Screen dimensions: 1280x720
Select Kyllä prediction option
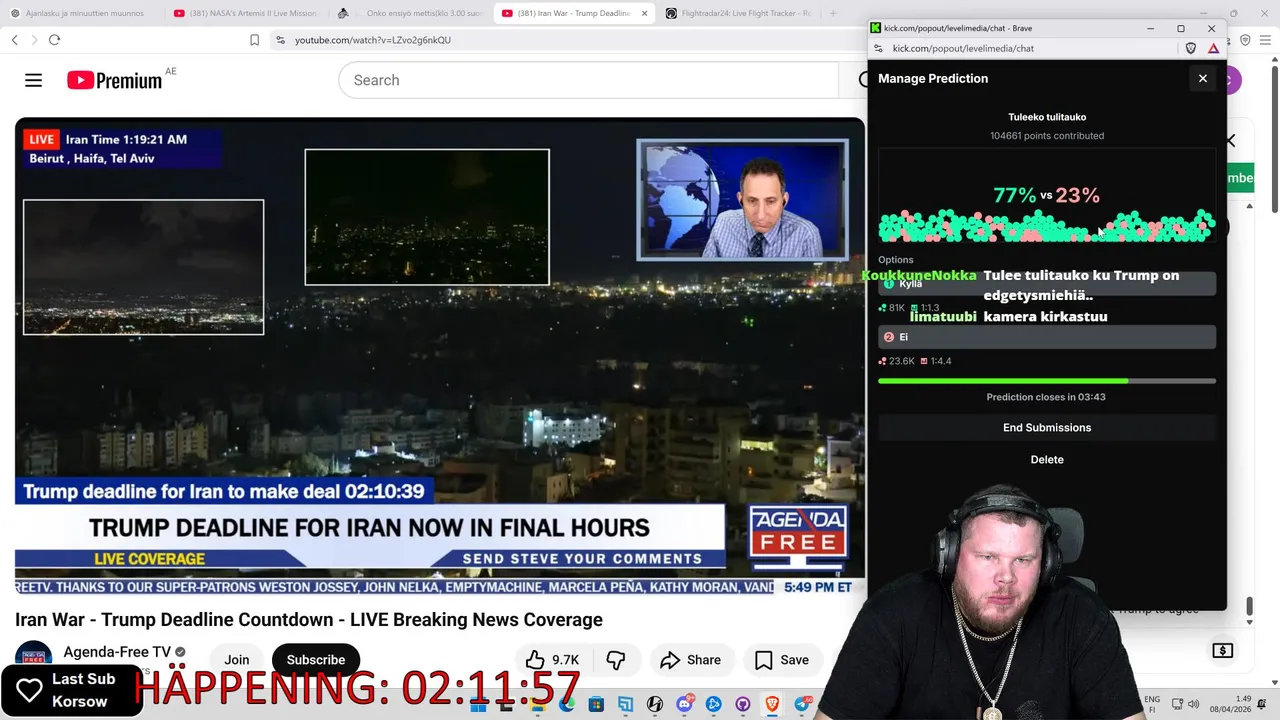[x=1047, y=284]
